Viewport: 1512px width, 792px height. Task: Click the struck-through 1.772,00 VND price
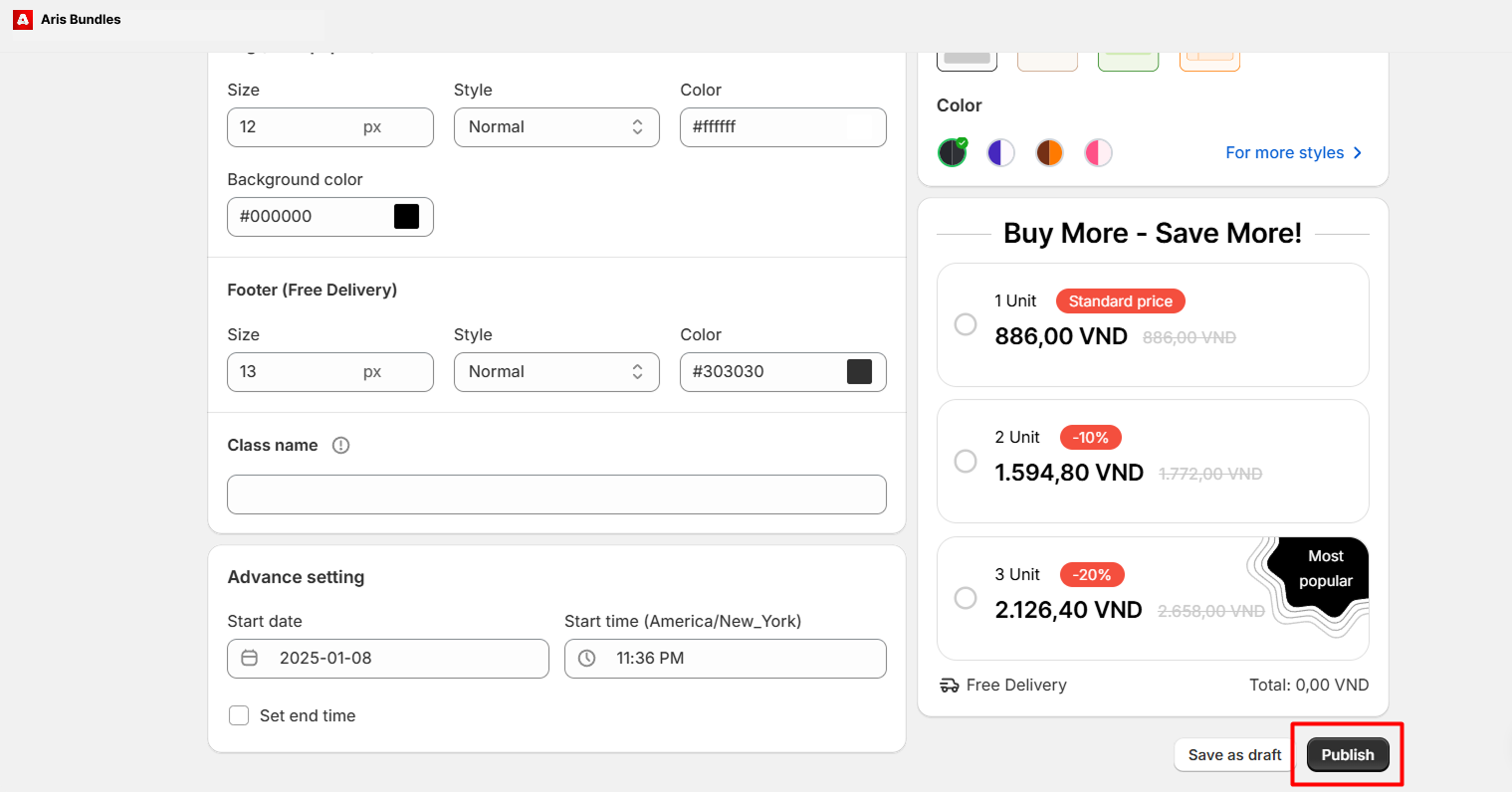pyautogui.click(x=1210, y=475)
